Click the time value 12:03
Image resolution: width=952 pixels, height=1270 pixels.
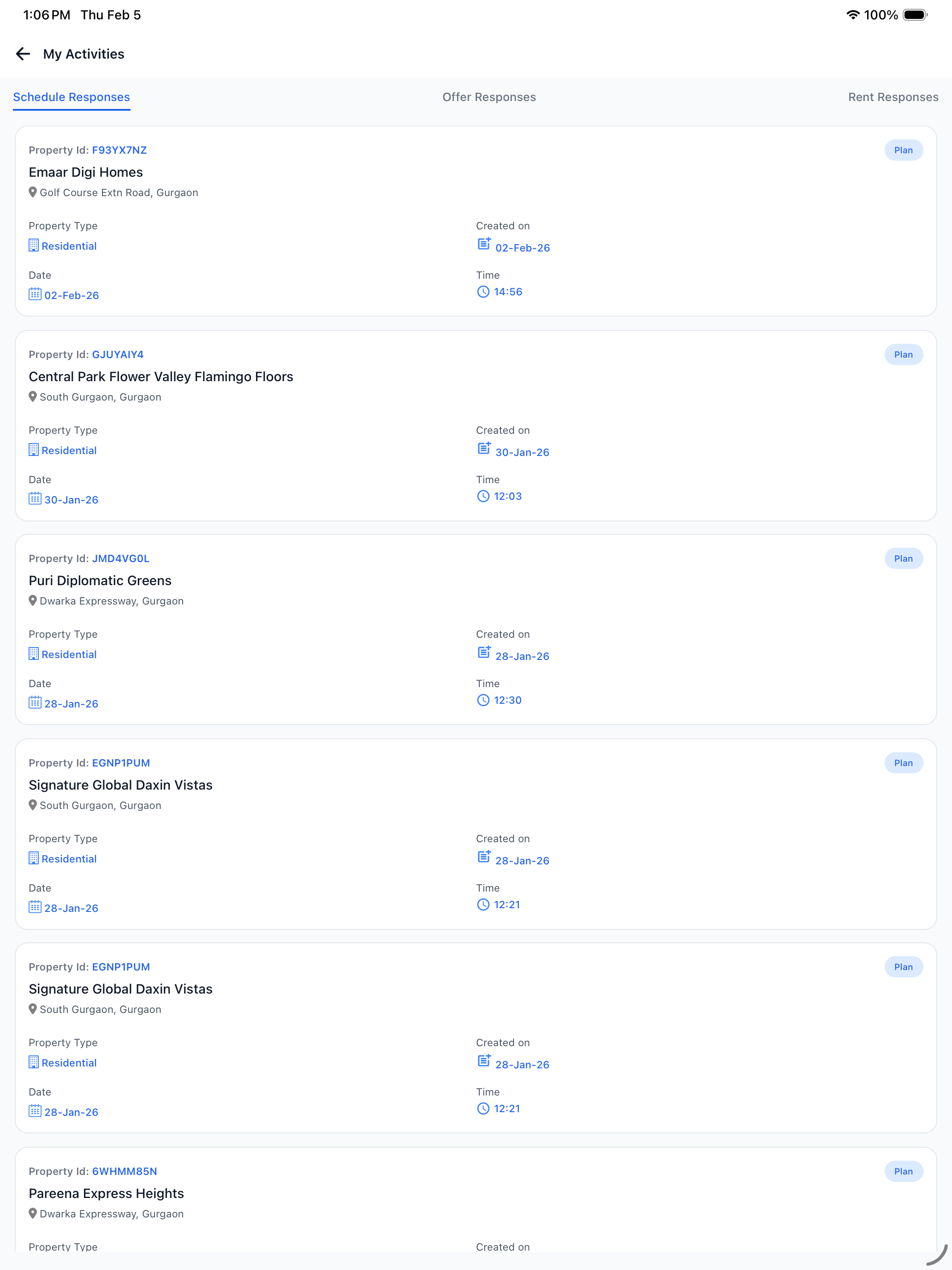pos(508,496)
